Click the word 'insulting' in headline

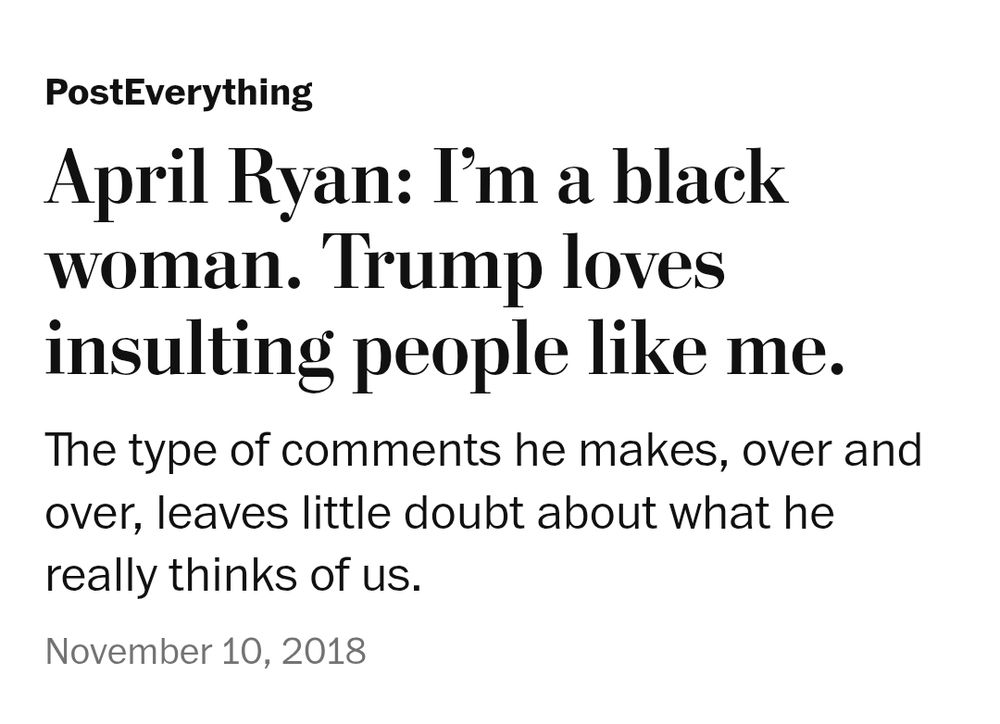189,355
